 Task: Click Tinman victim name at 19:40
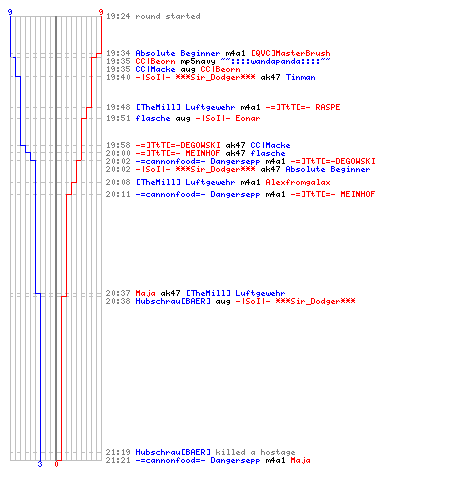300,77
